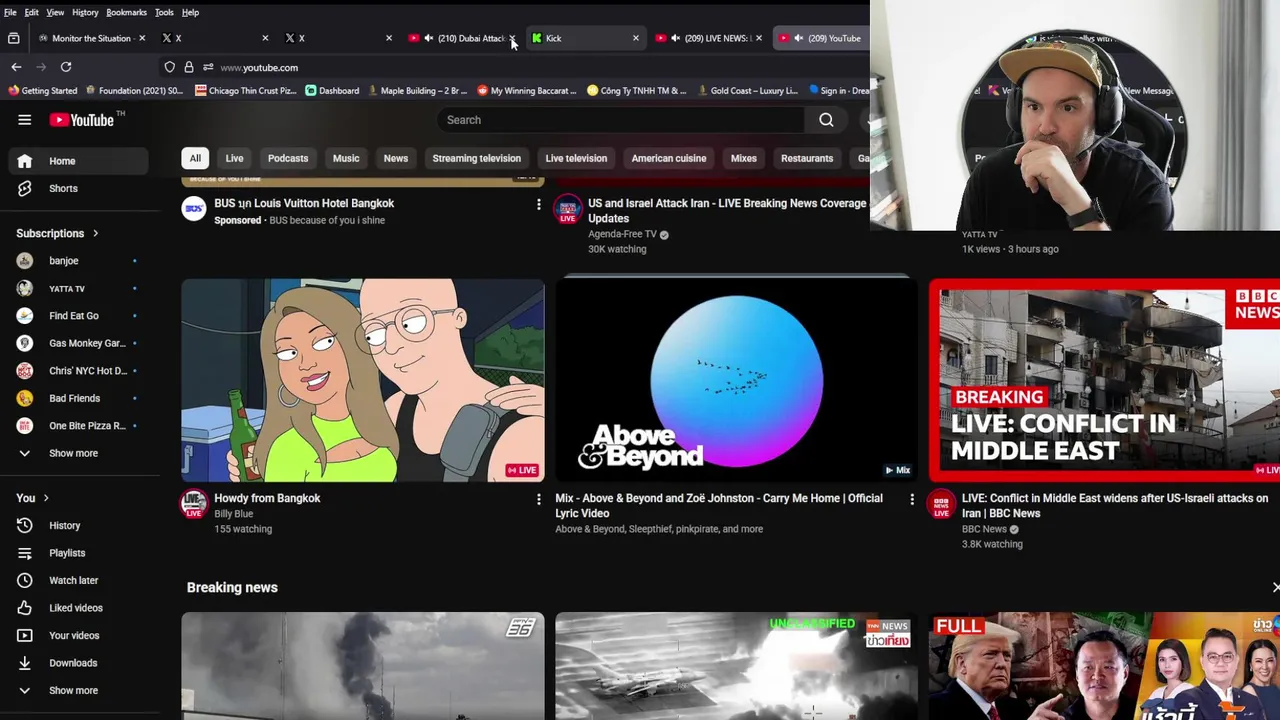Close the Monitor the Situation tab
1280x720 pixels.
pyautogui.click(x=141, y=38)
